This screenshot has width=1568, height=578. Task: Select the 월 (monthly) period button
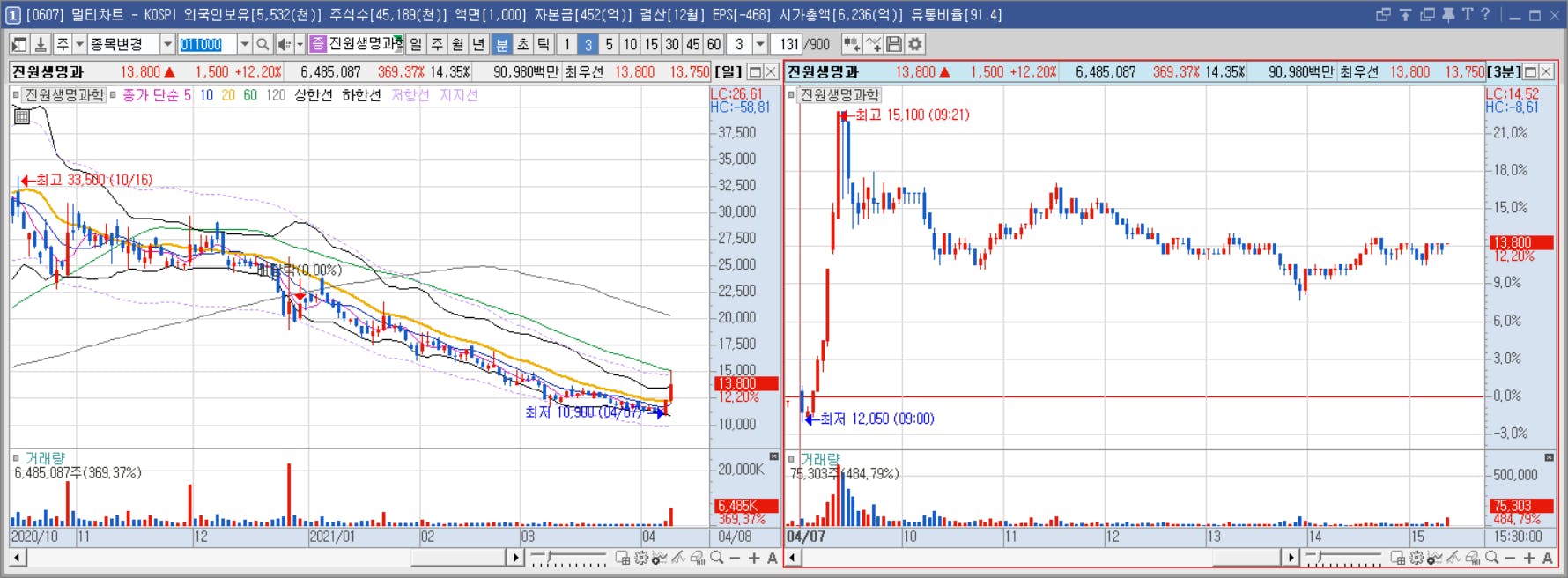(458, 44)
